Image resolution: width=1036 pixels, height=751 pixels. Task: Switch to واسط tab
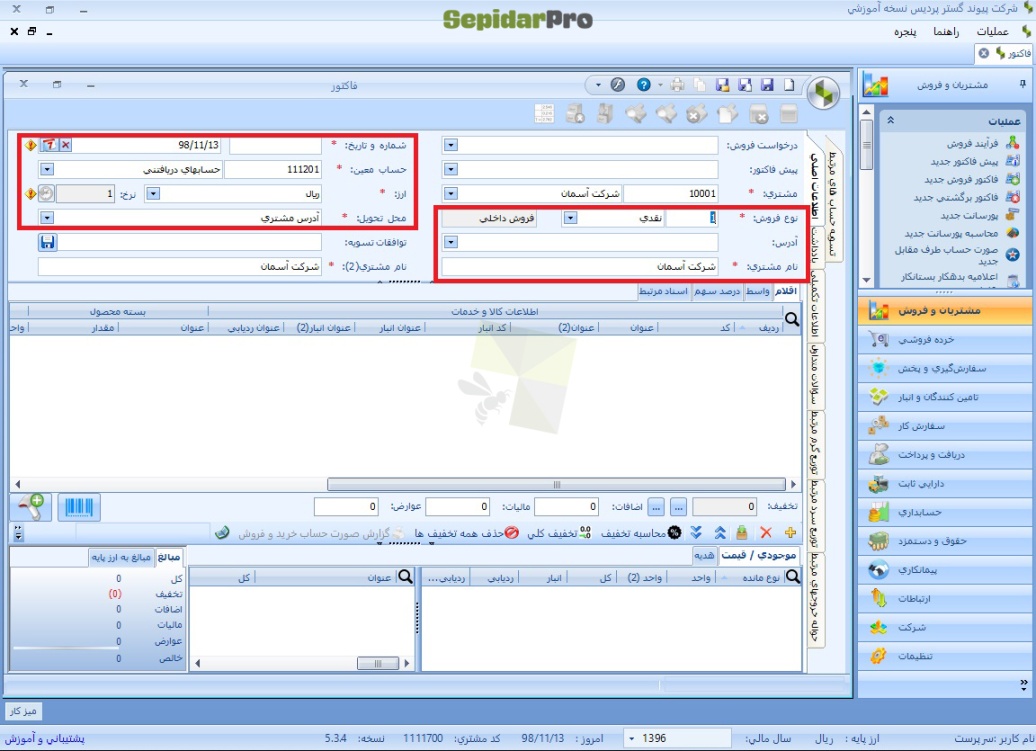pos(757,291)
